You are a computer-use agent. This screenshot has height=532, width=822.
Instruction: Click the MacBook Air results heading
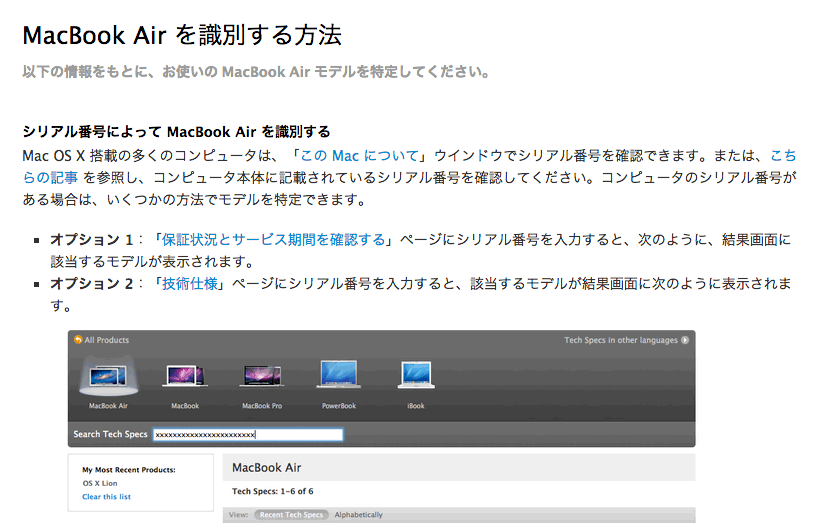coord(266,468)
